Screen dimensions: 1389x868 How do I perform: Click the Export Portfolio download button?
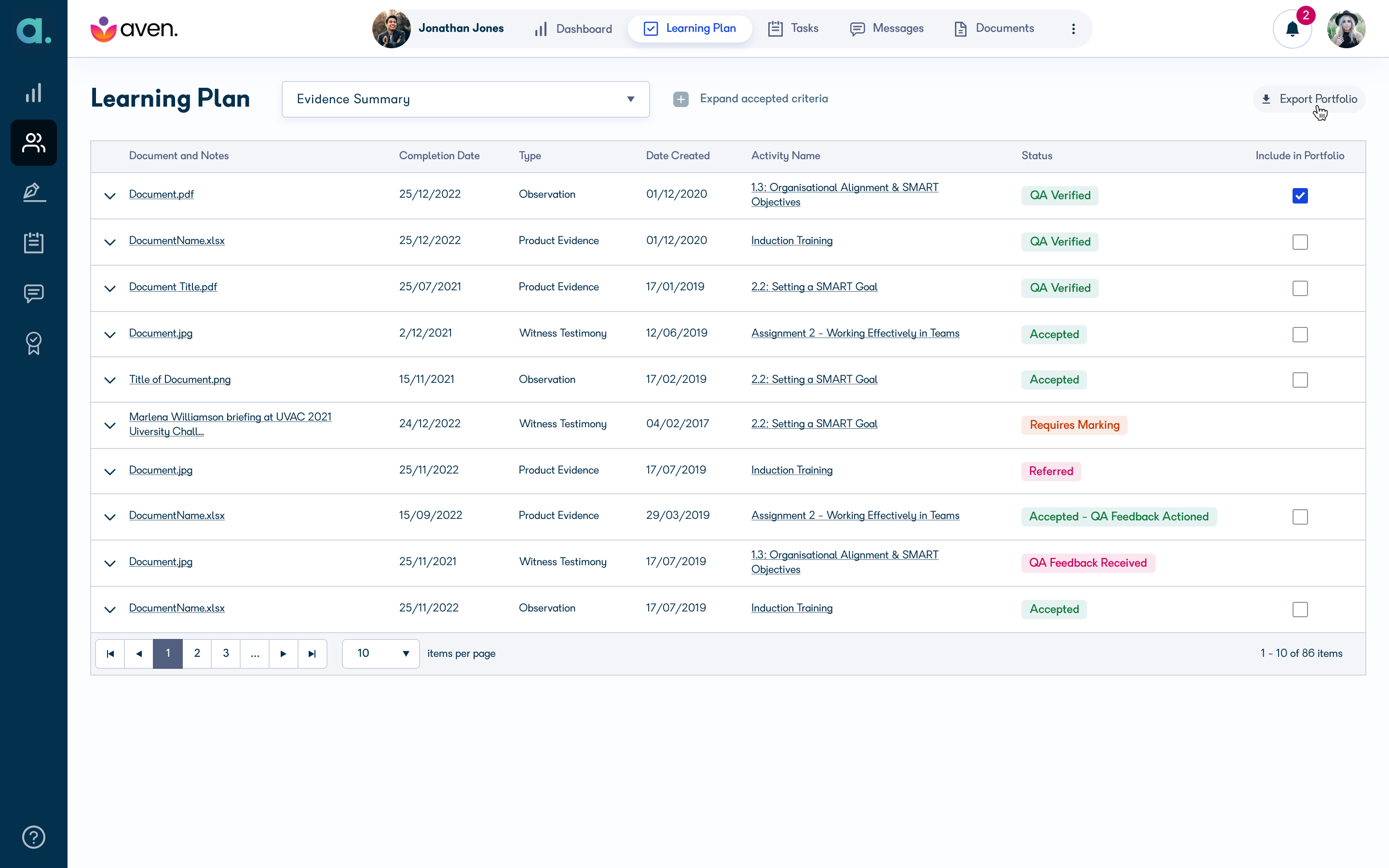coord(1308,99)
